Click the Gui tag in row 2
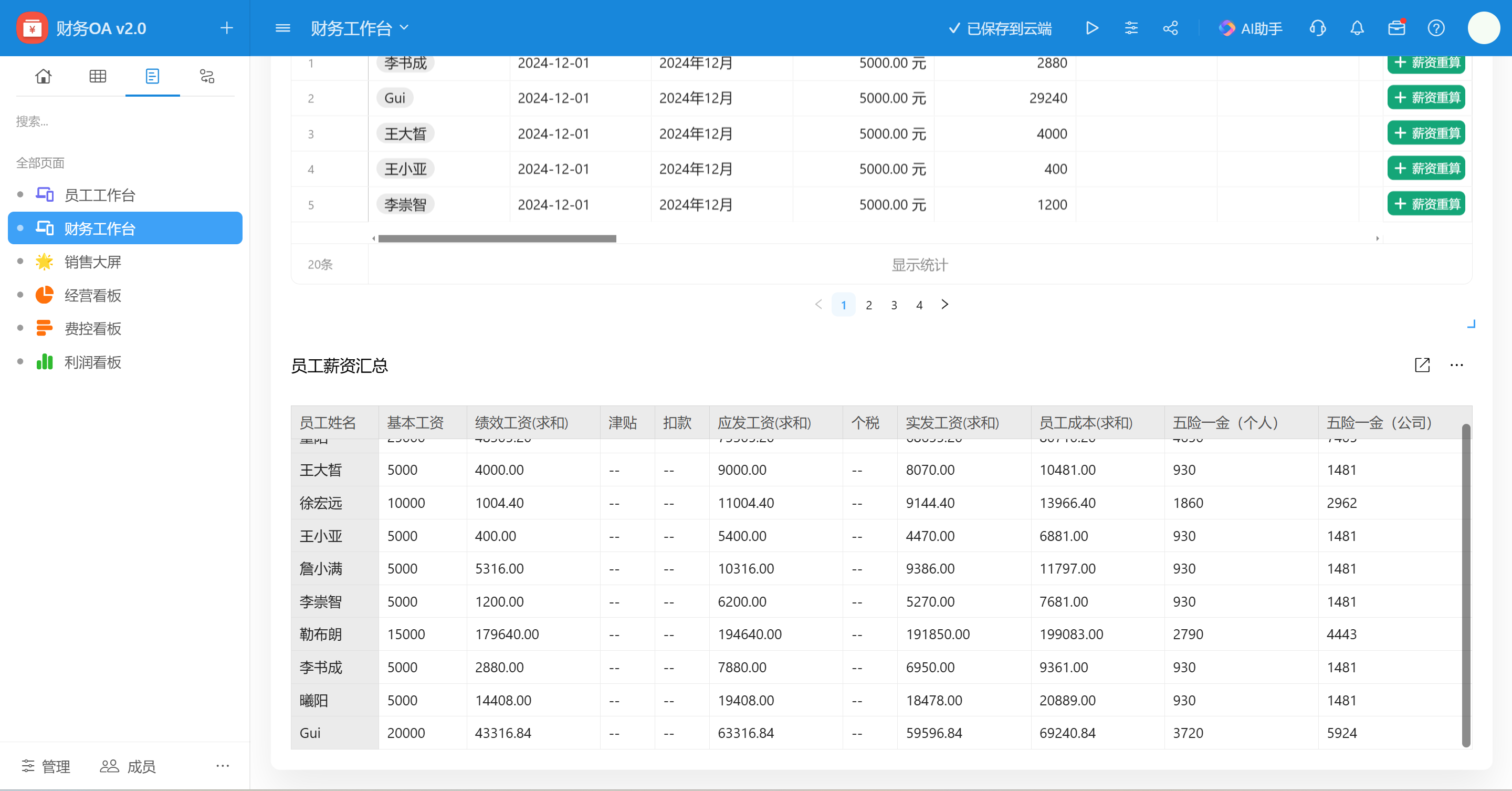The height and width of the screenshot is (791, 1512). [x=394, y=98]
